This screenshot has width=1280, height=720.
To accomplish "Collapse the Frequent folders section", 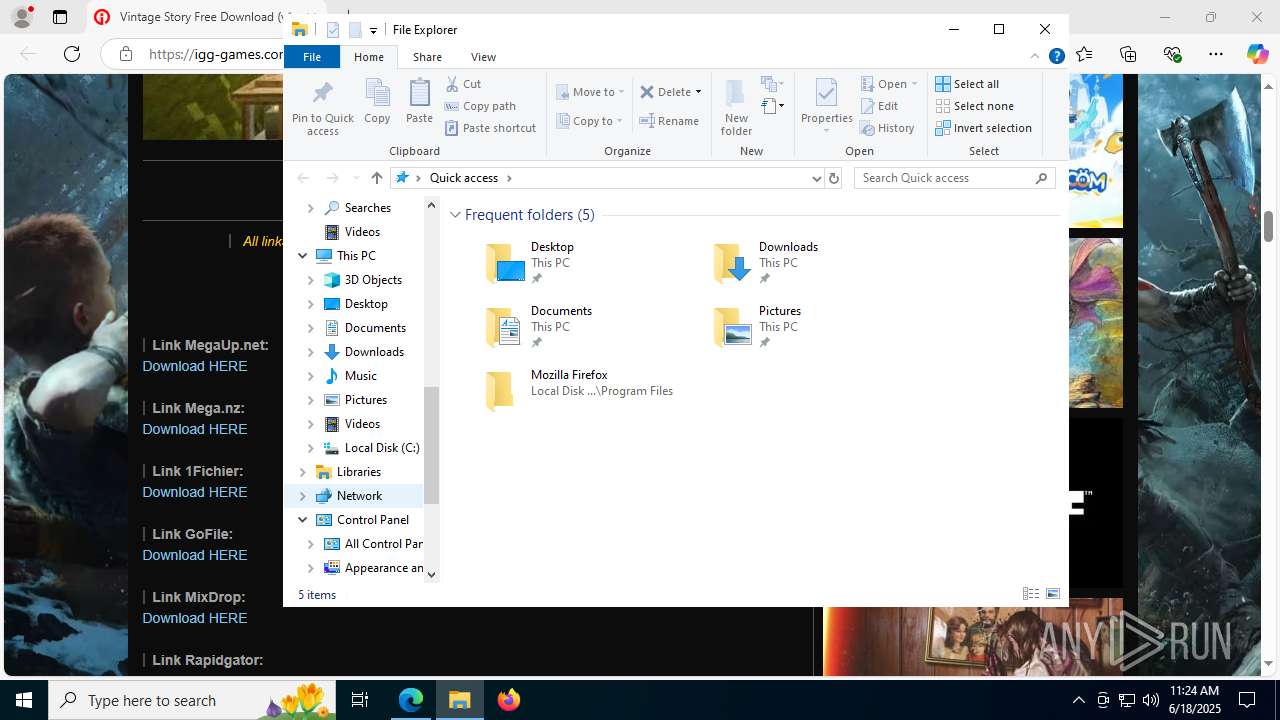I will [x=456, y=215].
